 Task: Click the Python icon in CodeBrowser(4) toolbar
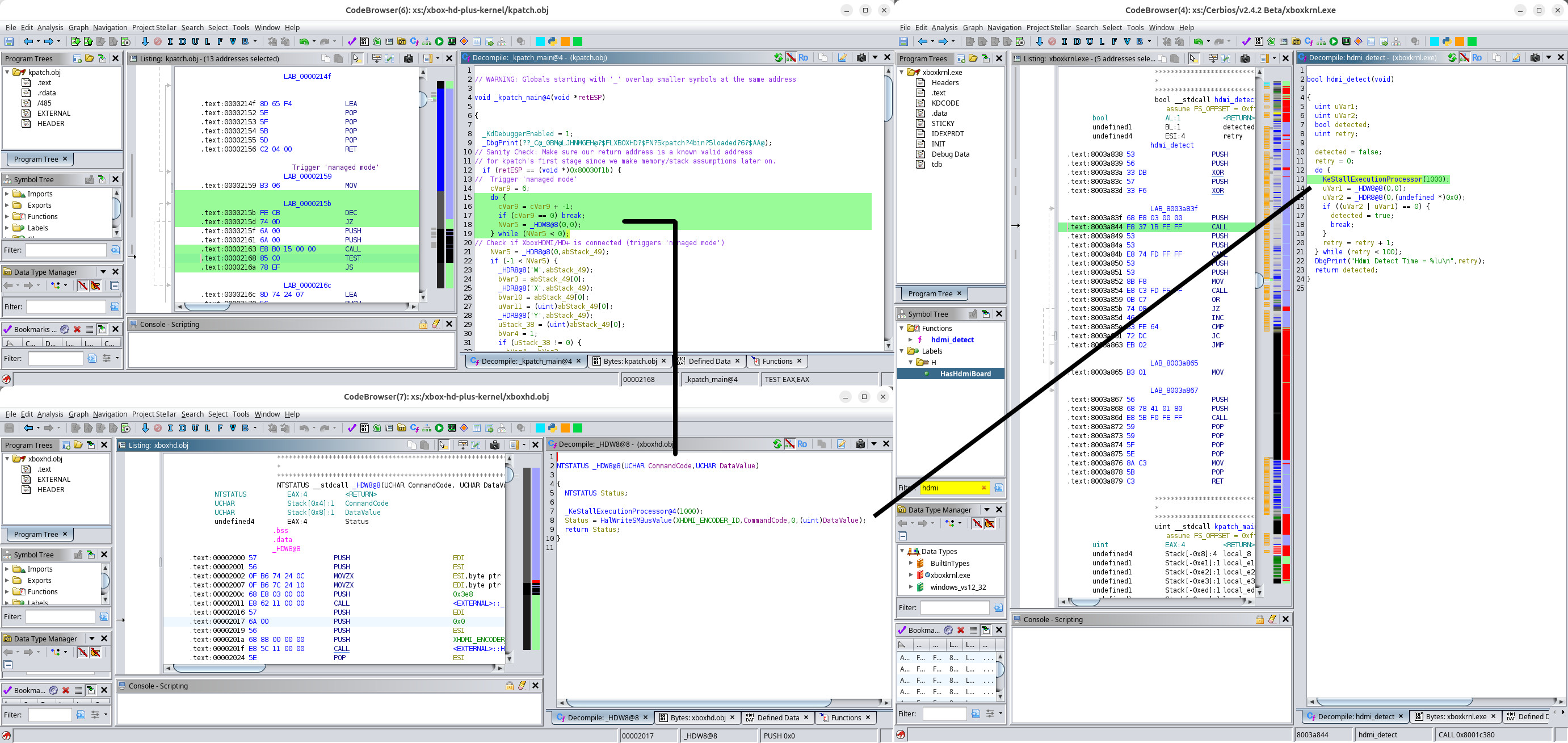click(x=1447, y=41)
